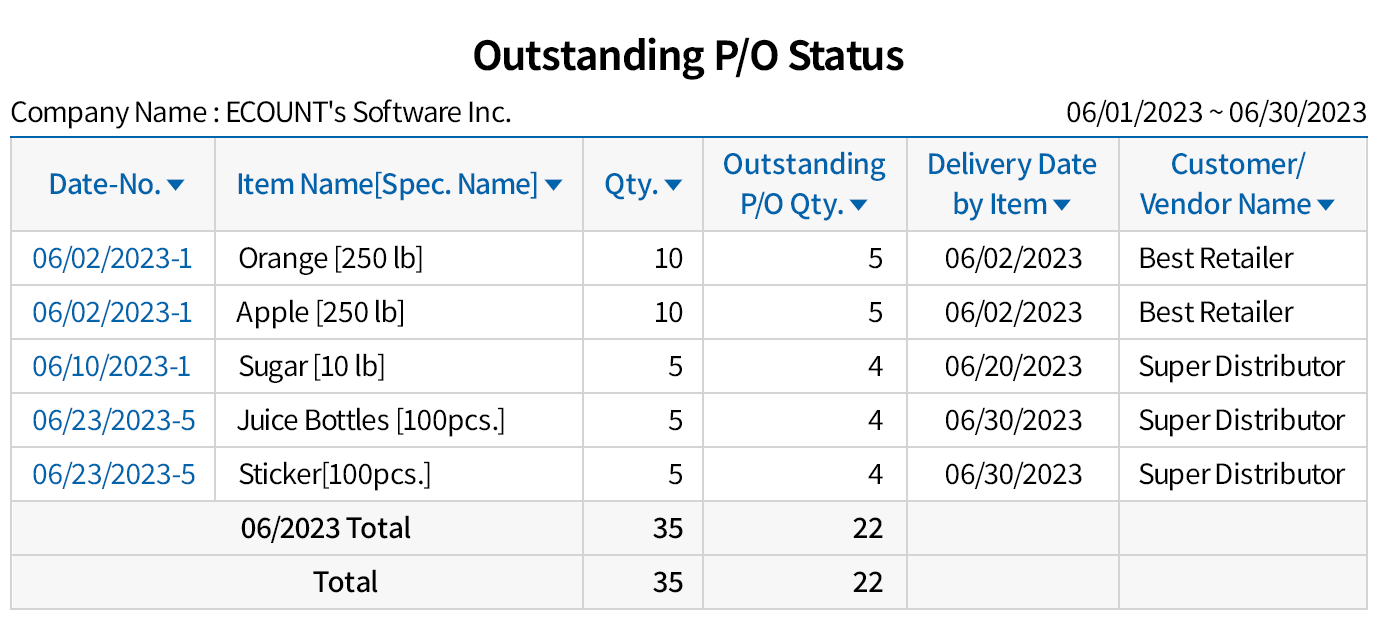
Task: Click the Juice Bottles [100pcs.] cell
Action: (x=370, y=421)
